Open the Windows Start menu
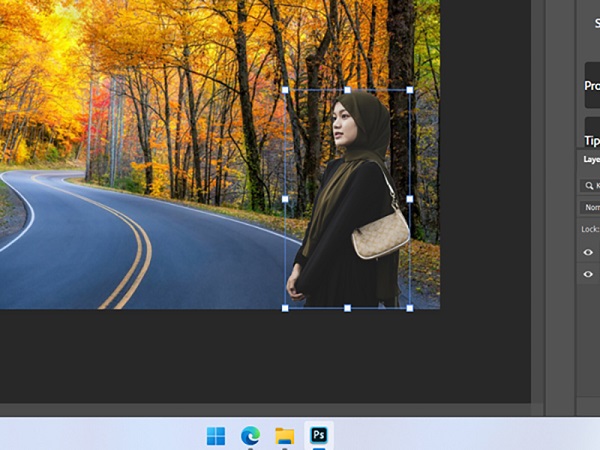Image resolution: width=600 pixels, height=450 pixels. pos(216,436)
